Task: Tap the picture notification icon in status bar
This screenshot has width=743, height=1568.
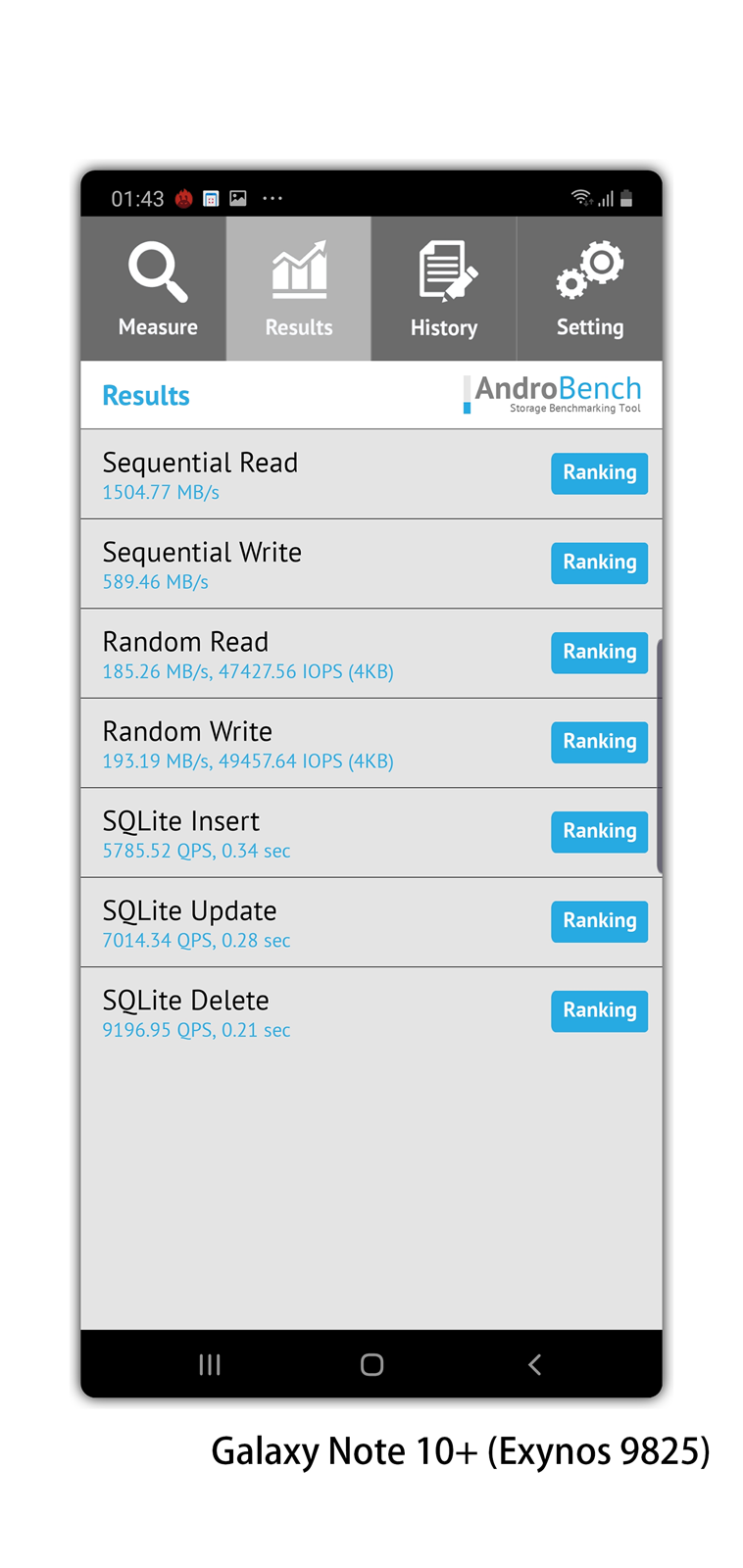Action: pyautogui.click(x=238, y=199)
